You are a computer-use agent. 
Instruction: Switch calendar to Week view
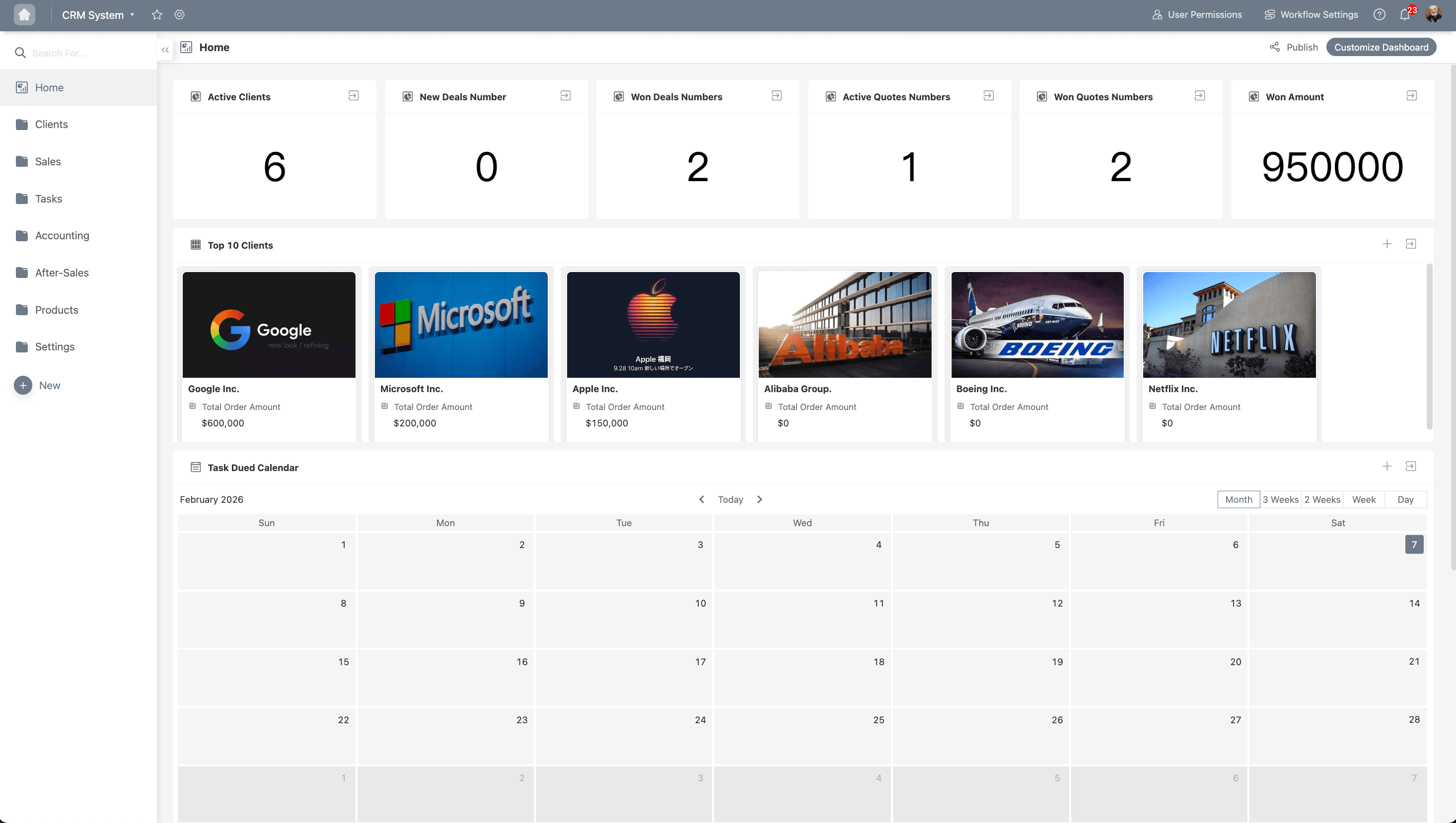(x=1363, y=500)
